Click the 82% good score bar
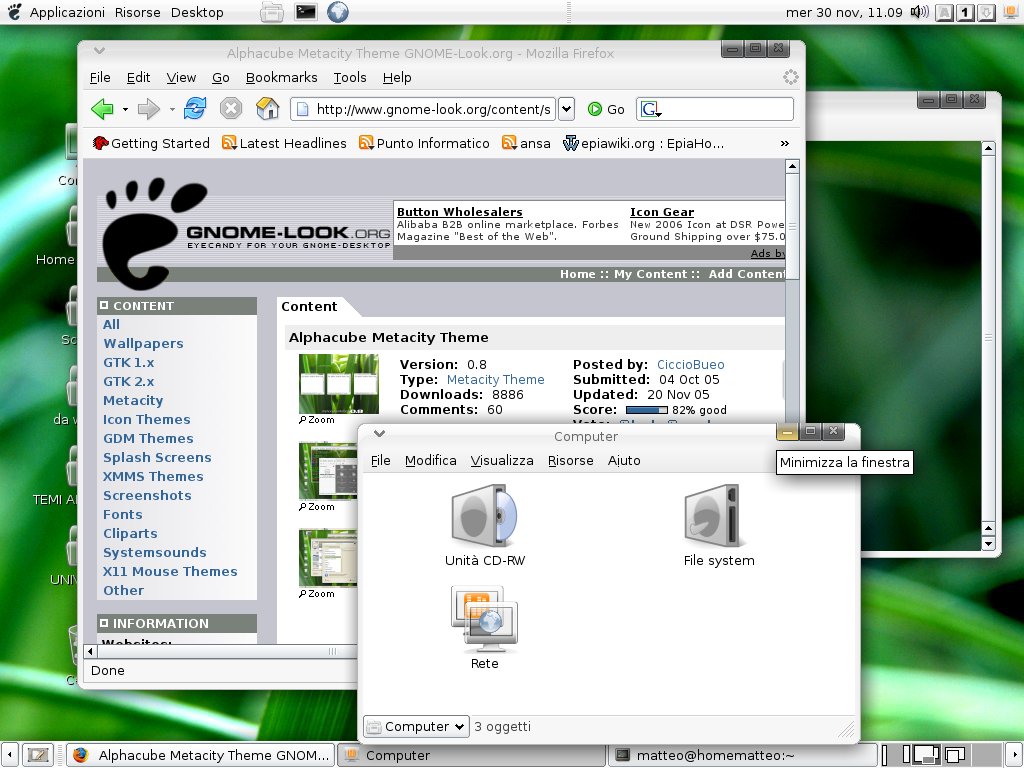1024x768 pixels. (x=647, y=410)
